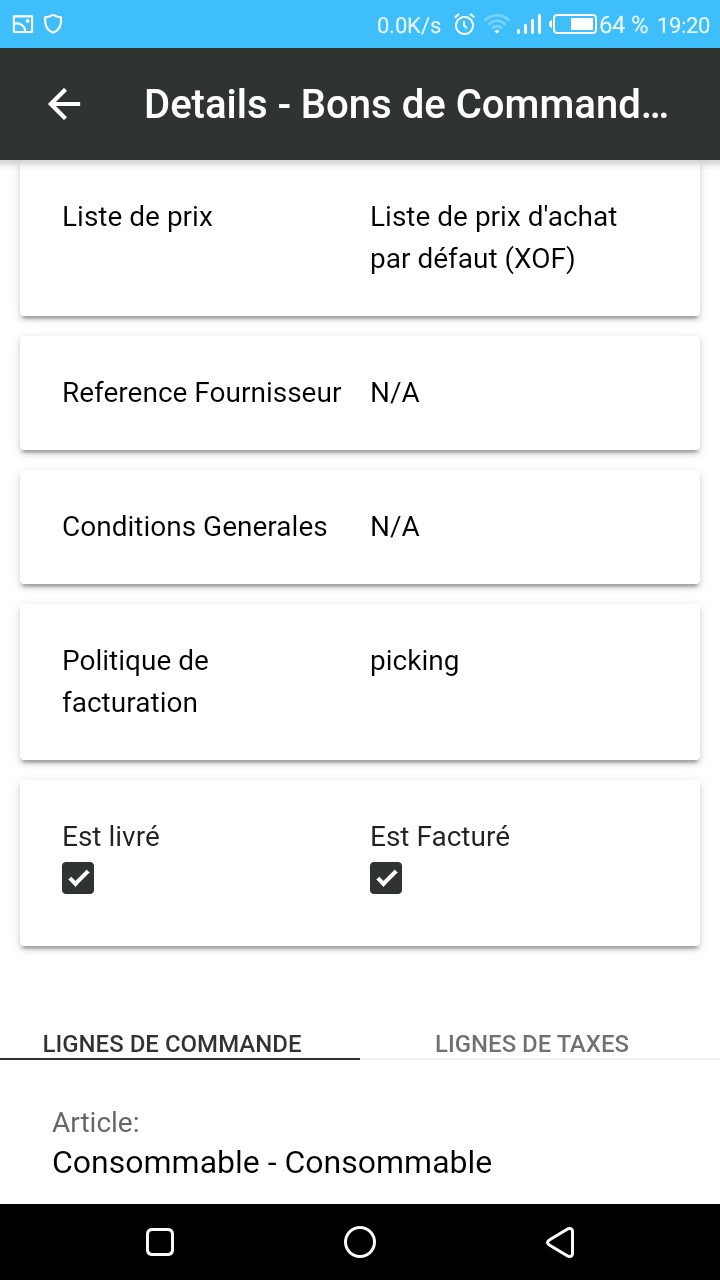The height and width of the screenshot is (1280, 720).
Task: Tap the Details - Bons de Commande title
Action: [x=405, y=104]
